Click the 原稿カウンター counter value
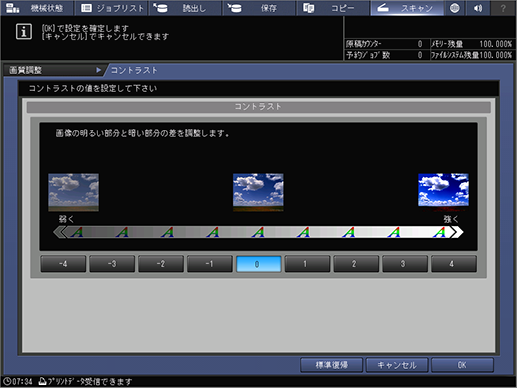 (420, 44)
